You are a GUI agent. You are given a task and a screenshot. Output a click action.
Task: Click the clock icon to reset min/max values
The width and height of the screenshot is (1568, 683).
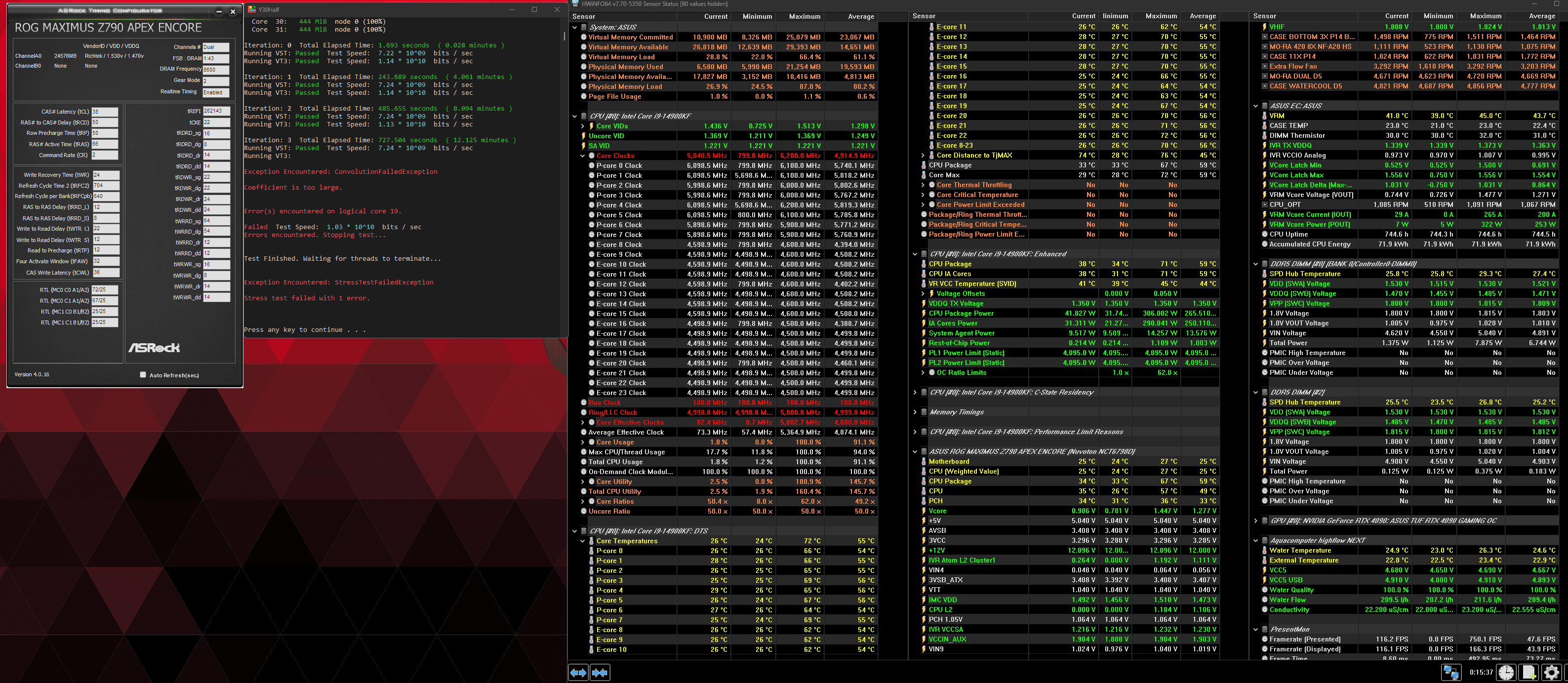[1507, 672]
